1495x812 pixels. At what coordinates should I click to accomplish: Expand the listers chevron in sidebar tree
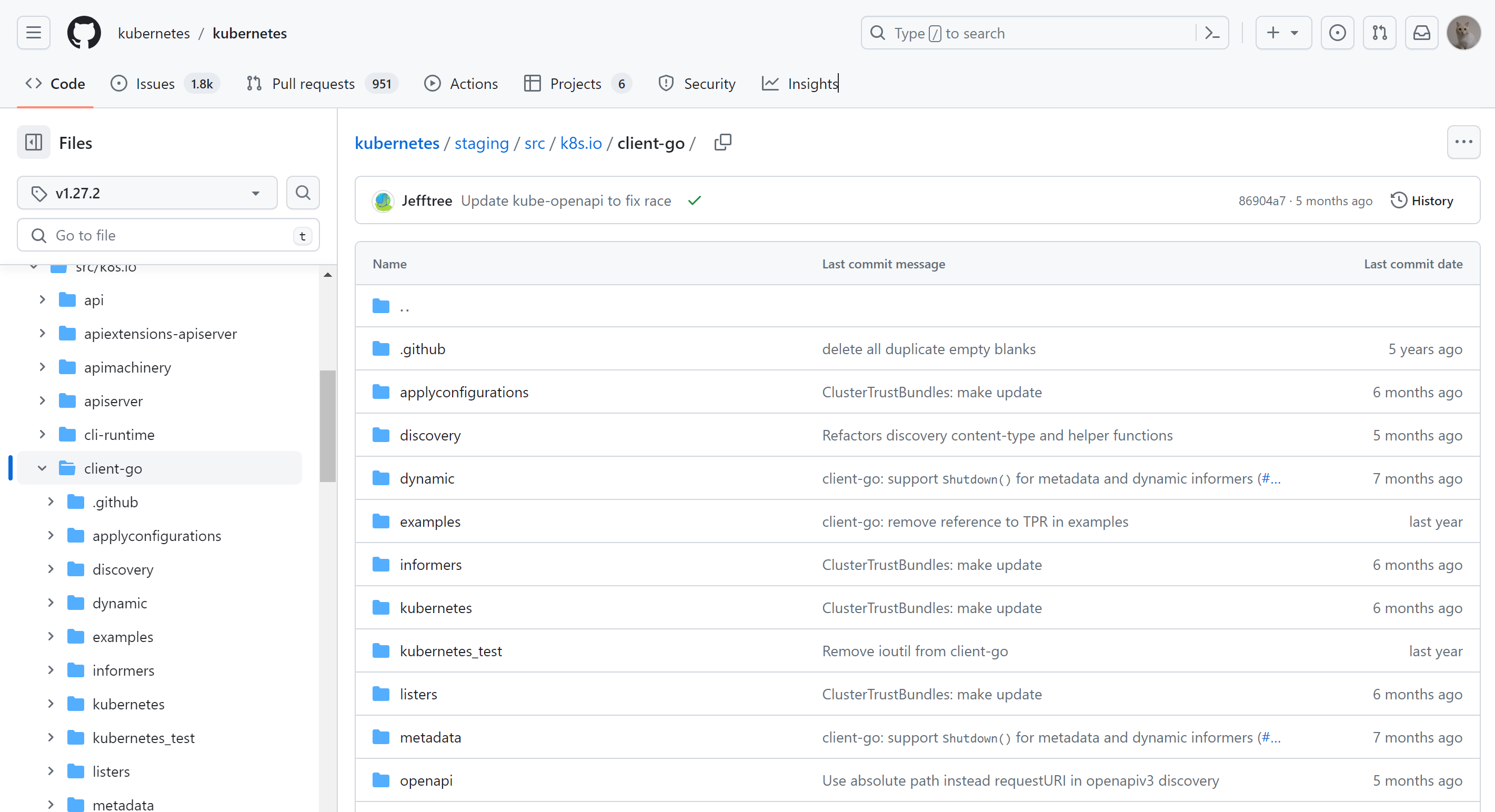point(51,771)
